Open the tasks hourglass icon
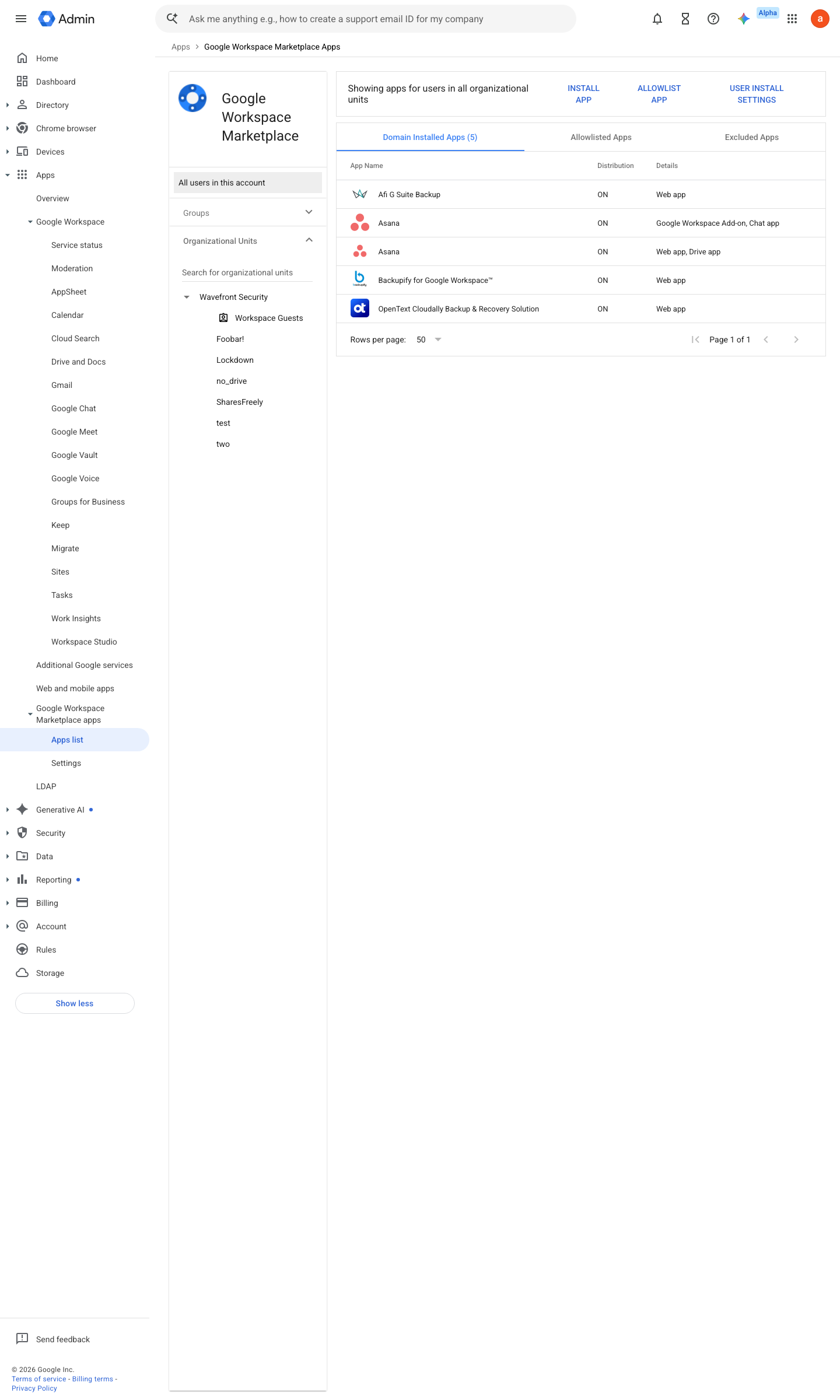840x1400 pixels. click(685, 19)
